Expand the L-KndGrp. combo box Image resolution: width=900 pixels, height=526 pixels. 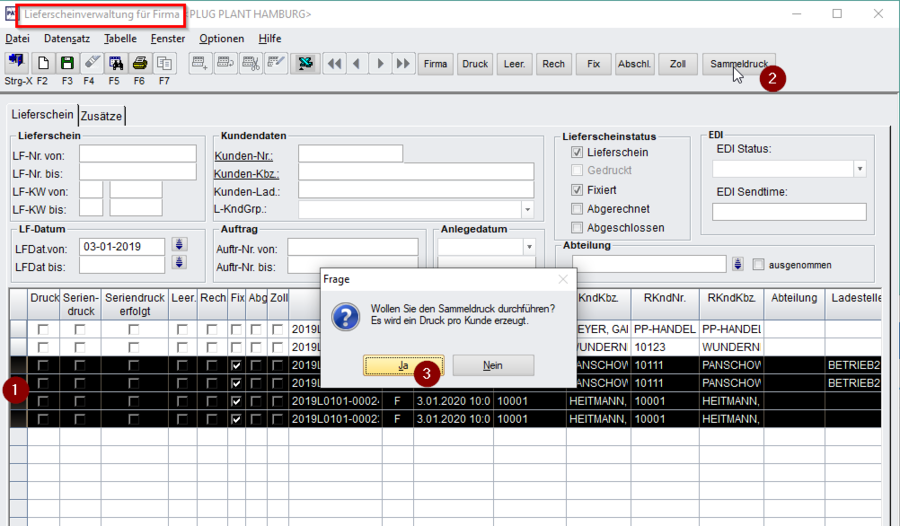click(527, 210)
